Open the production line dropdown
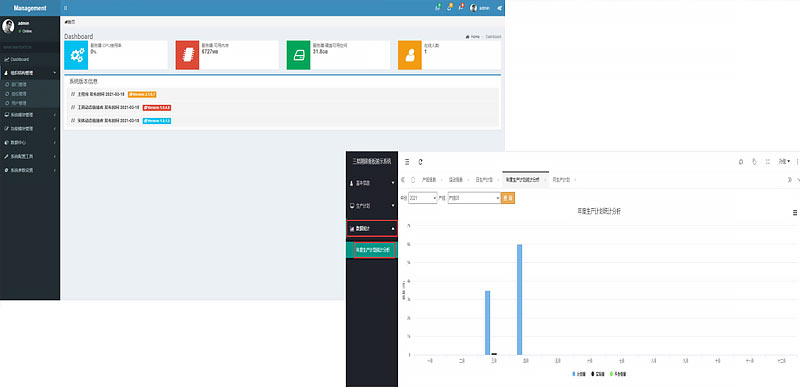Image resolution: width=800 pixels, height=388 pixels. (474, 198)
